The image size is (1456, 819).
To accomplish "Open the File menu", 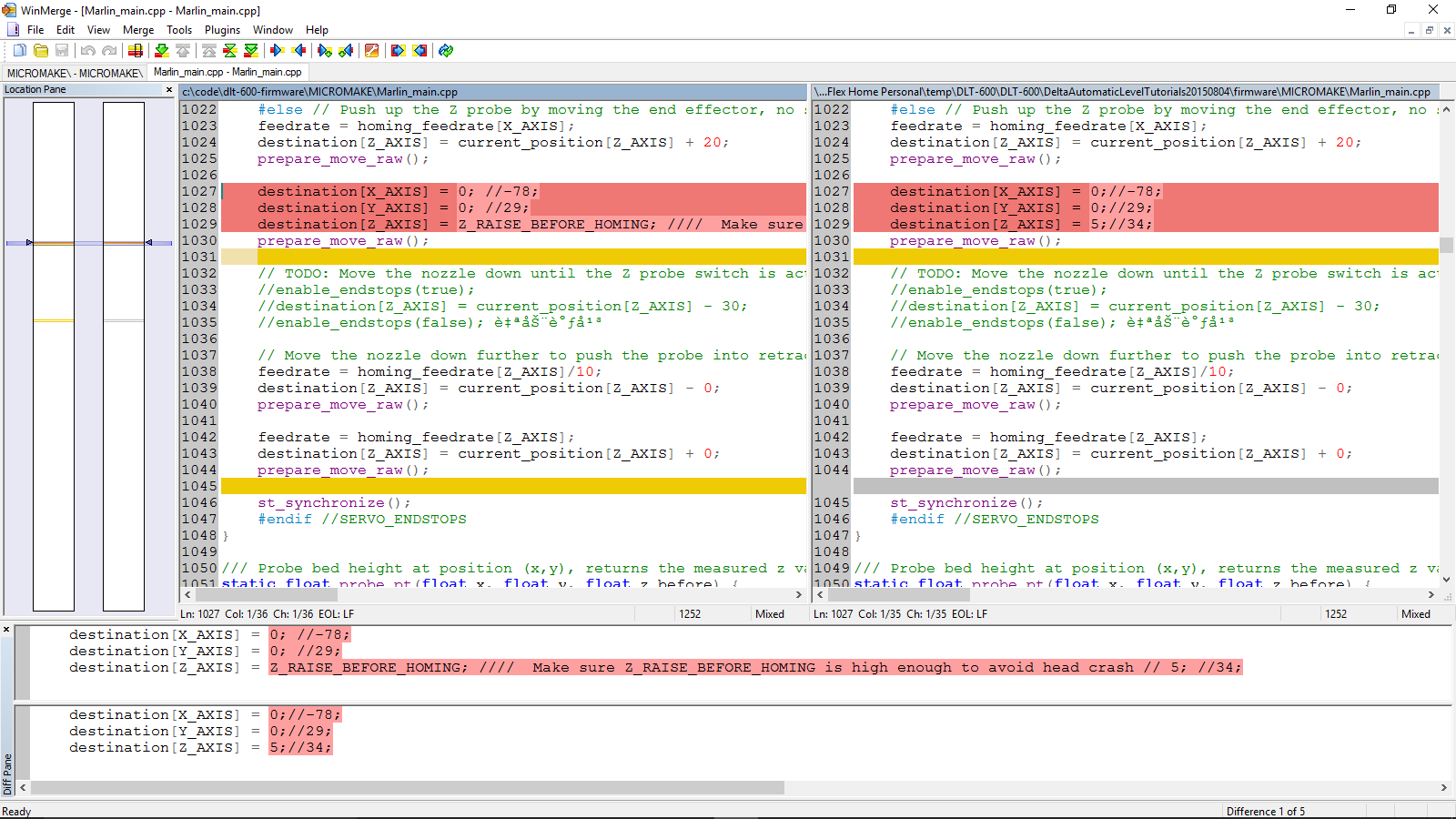I will tap(35, 30).
